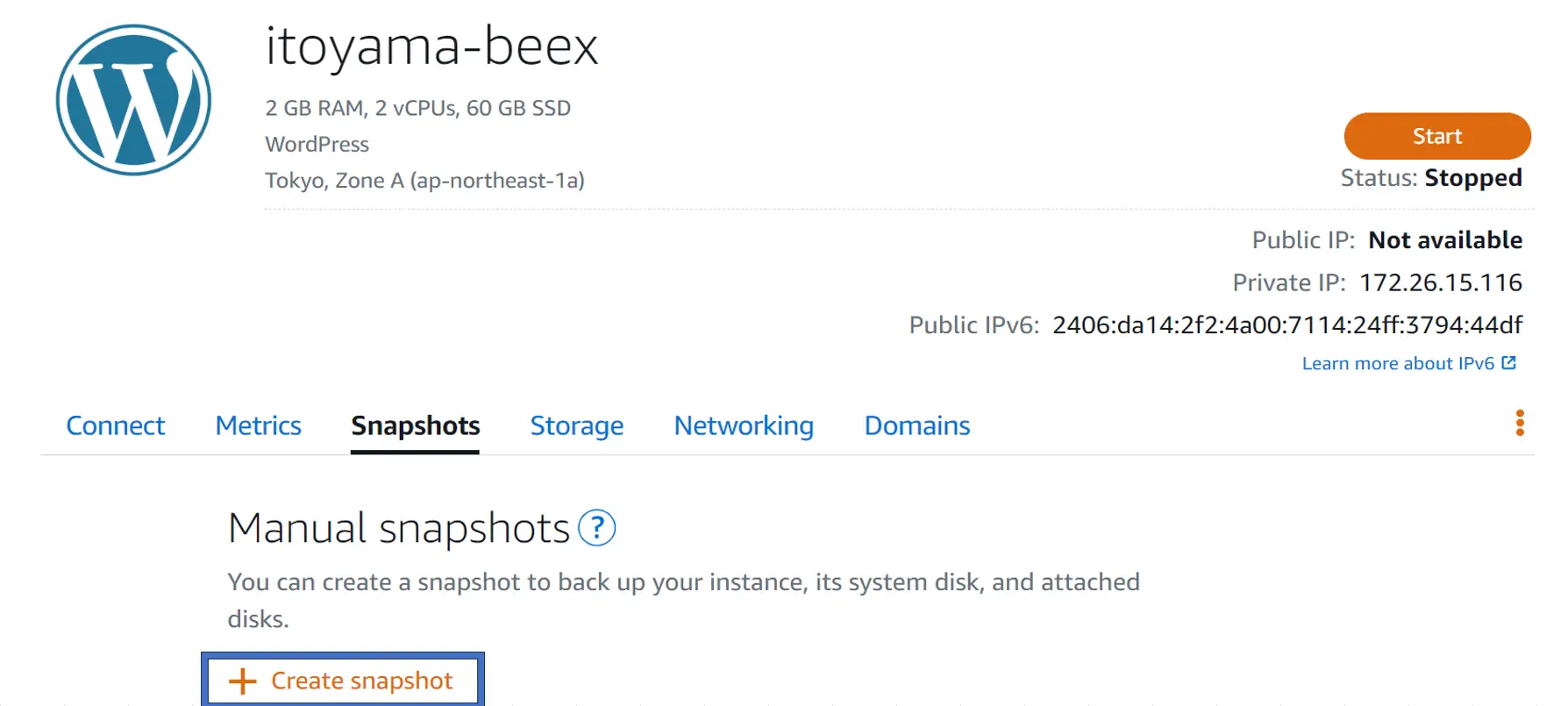Image resolution: width=1568 pixels, height=706 pixels.
Task: Click the Create snapshot button
Action: [x=343, y=681]
